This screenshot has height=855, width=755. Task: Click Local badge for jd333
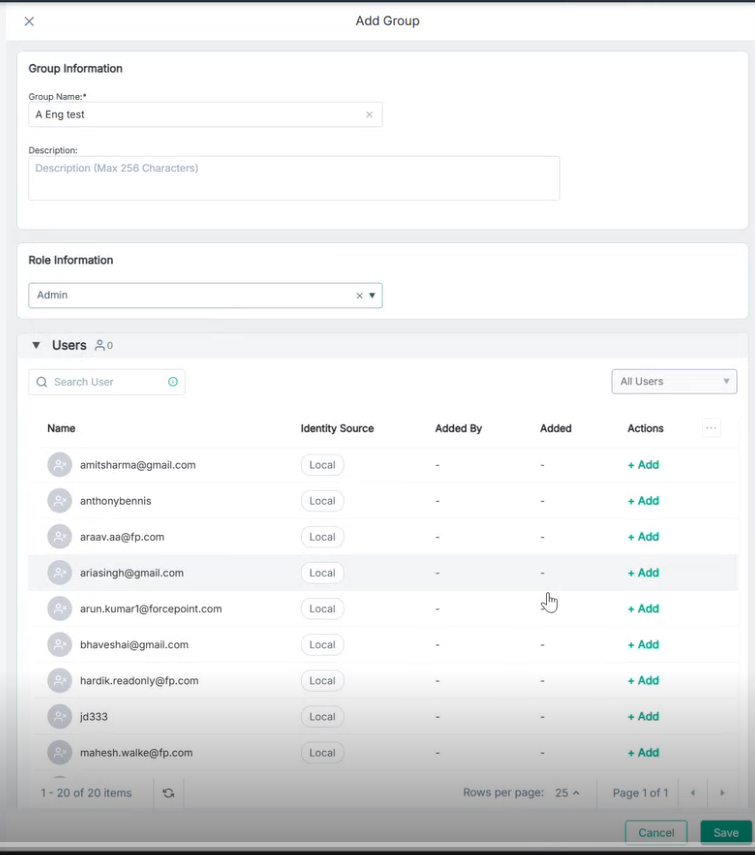click(322, 717)
